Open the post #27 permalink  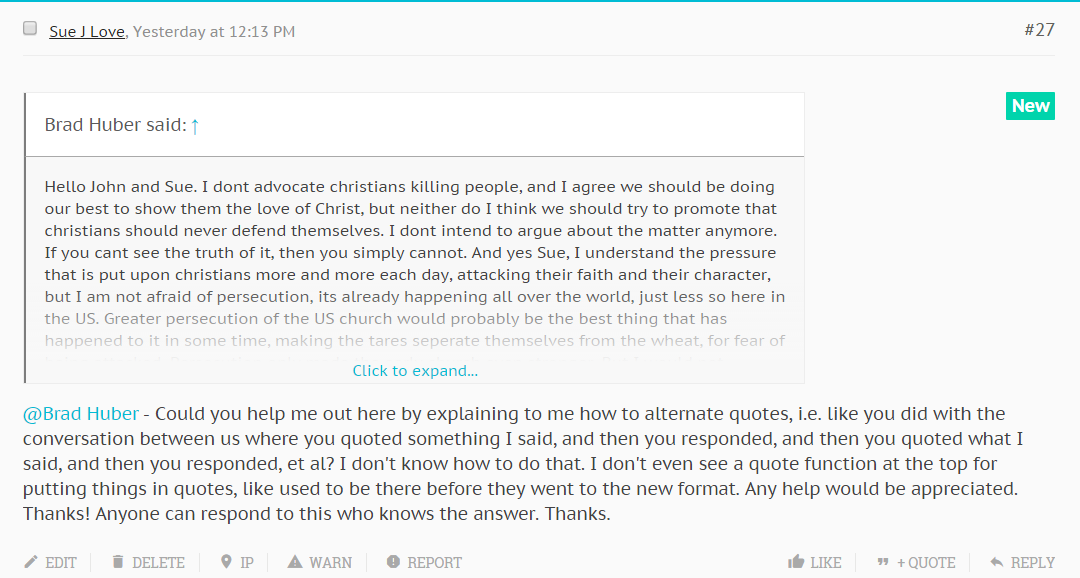(1039, 30)
